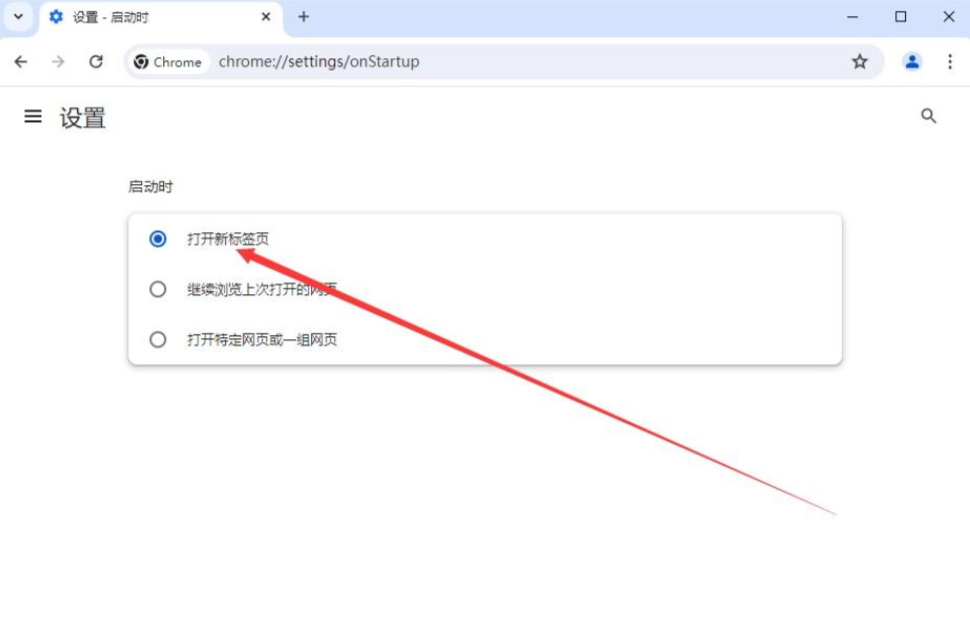
Task: Open a new tab with plus button
Action: click(303, 17)
